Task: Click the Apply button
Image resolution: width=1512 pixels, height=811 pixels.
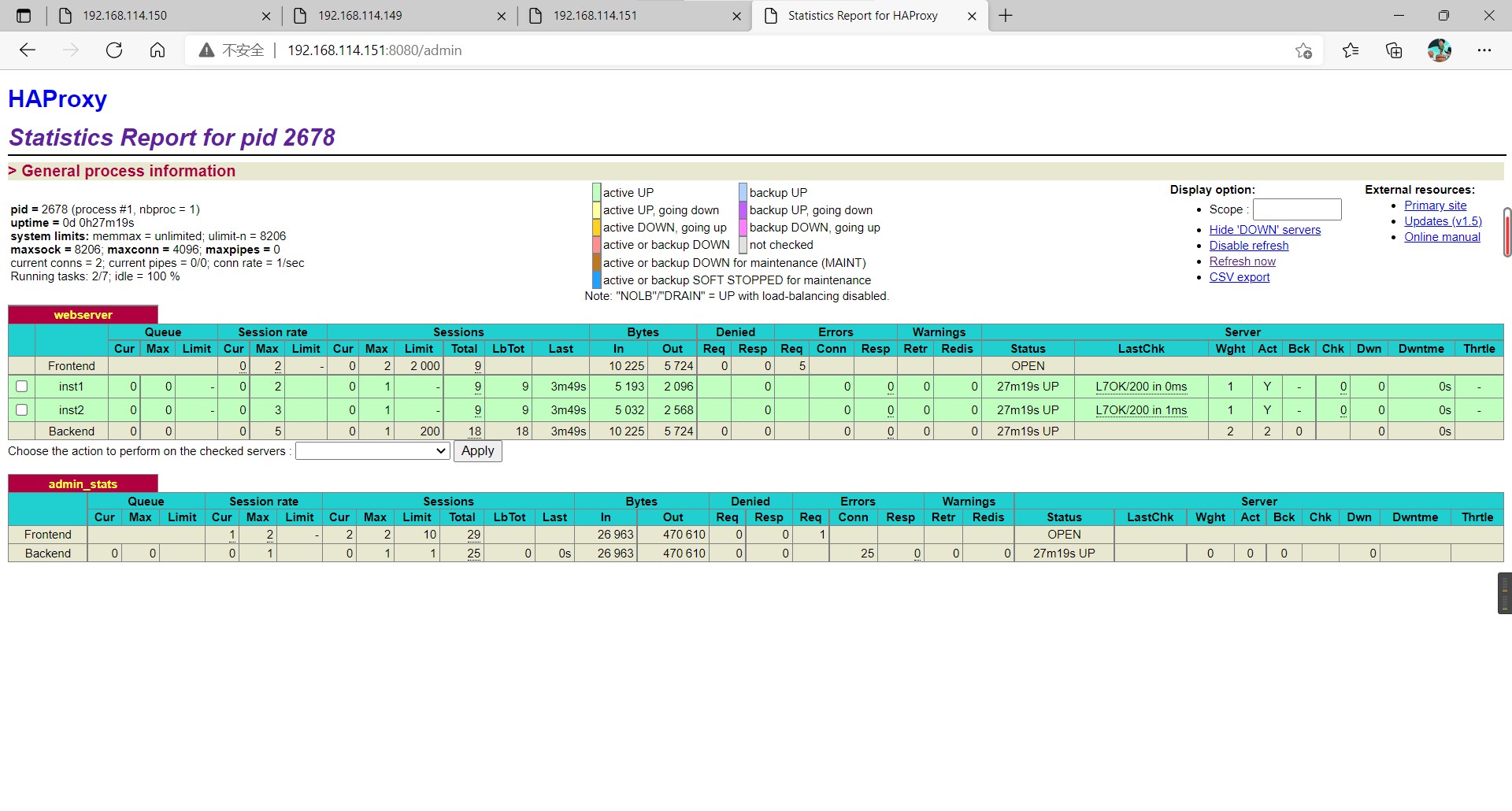Action: [x=477, y=451]
